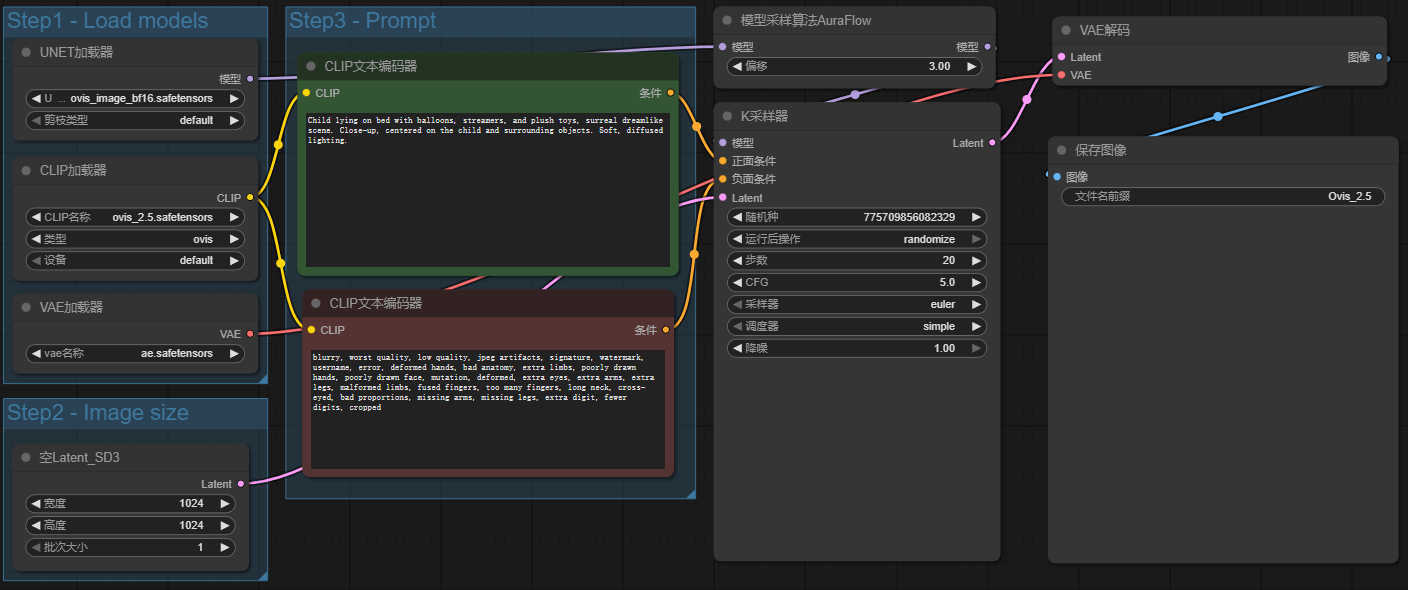Increase 偏移 with its right arrow
This screenshot has width=1408, height=590.
(x=972, y=66)
